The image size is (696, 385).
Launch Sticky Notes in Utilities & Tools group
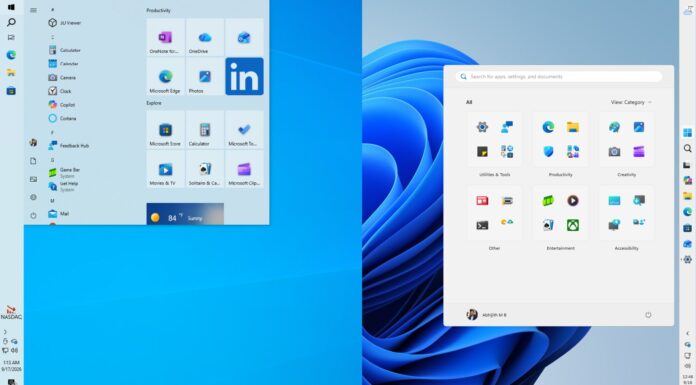(482, 151)
